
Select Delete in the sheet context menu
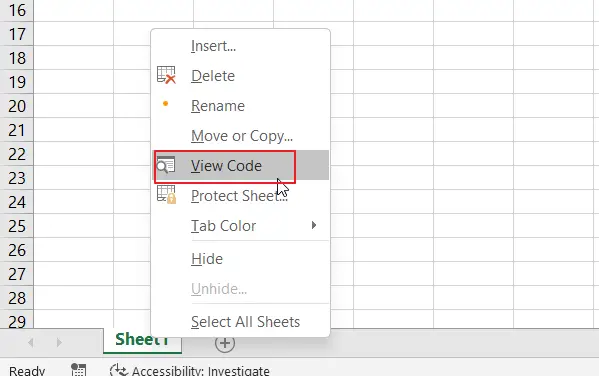click(x=241, y=76)
